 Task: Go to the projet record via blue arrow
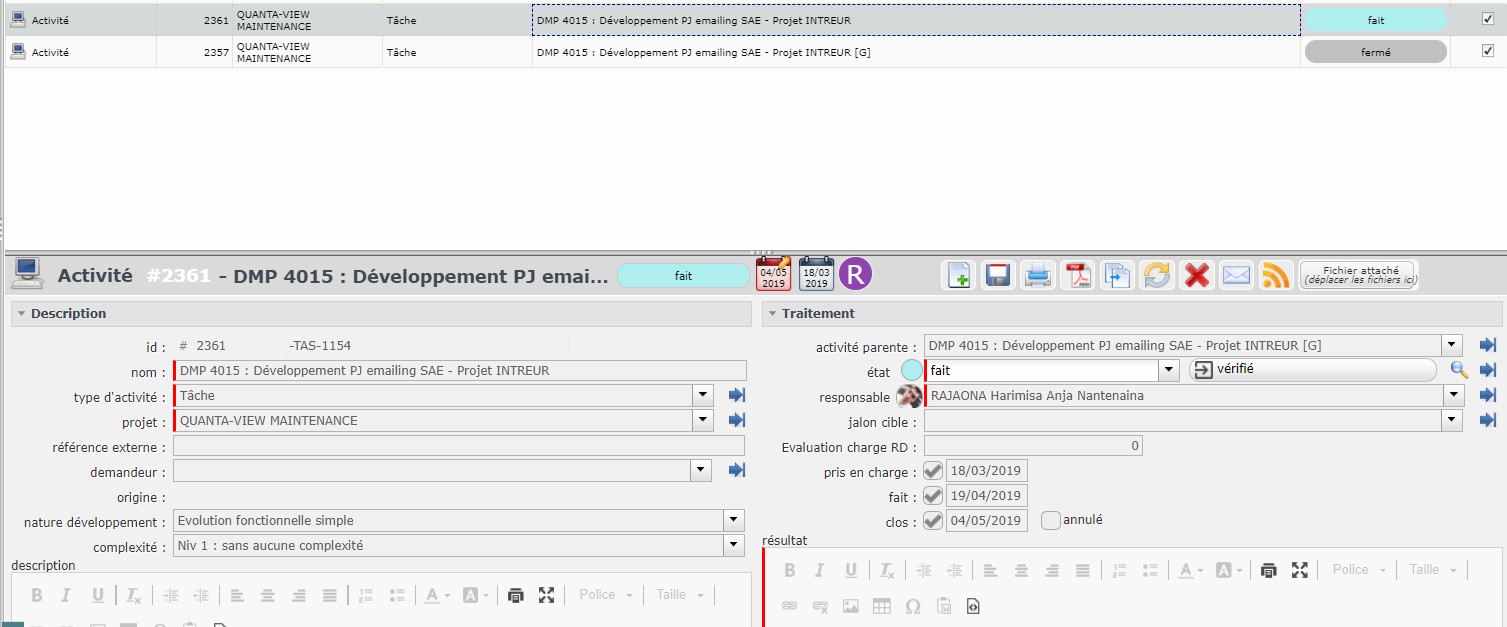click(x=737, y=420)
